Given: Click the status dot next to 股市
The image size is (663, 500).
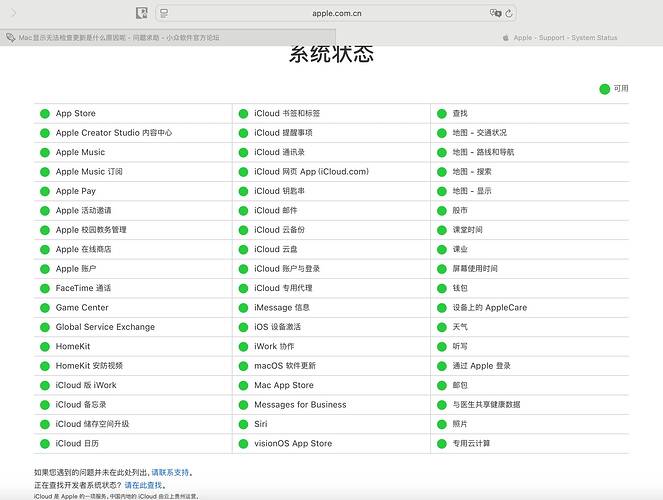Looking at the screenshot, I should pyautogui.click(x=442, y=211).
